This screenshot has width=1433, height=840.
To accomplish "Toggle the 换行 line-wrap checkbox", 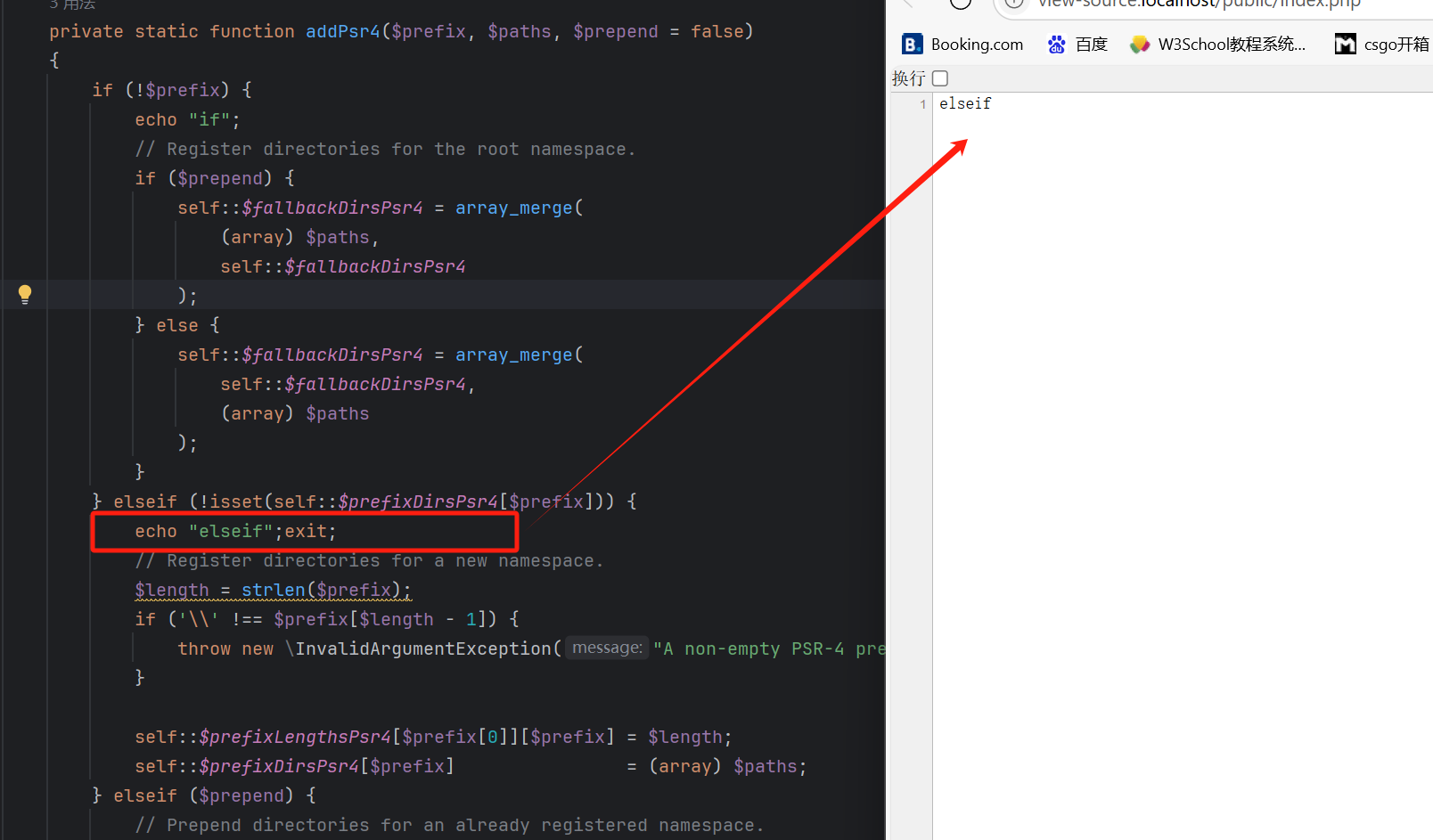I will (940, 78).
